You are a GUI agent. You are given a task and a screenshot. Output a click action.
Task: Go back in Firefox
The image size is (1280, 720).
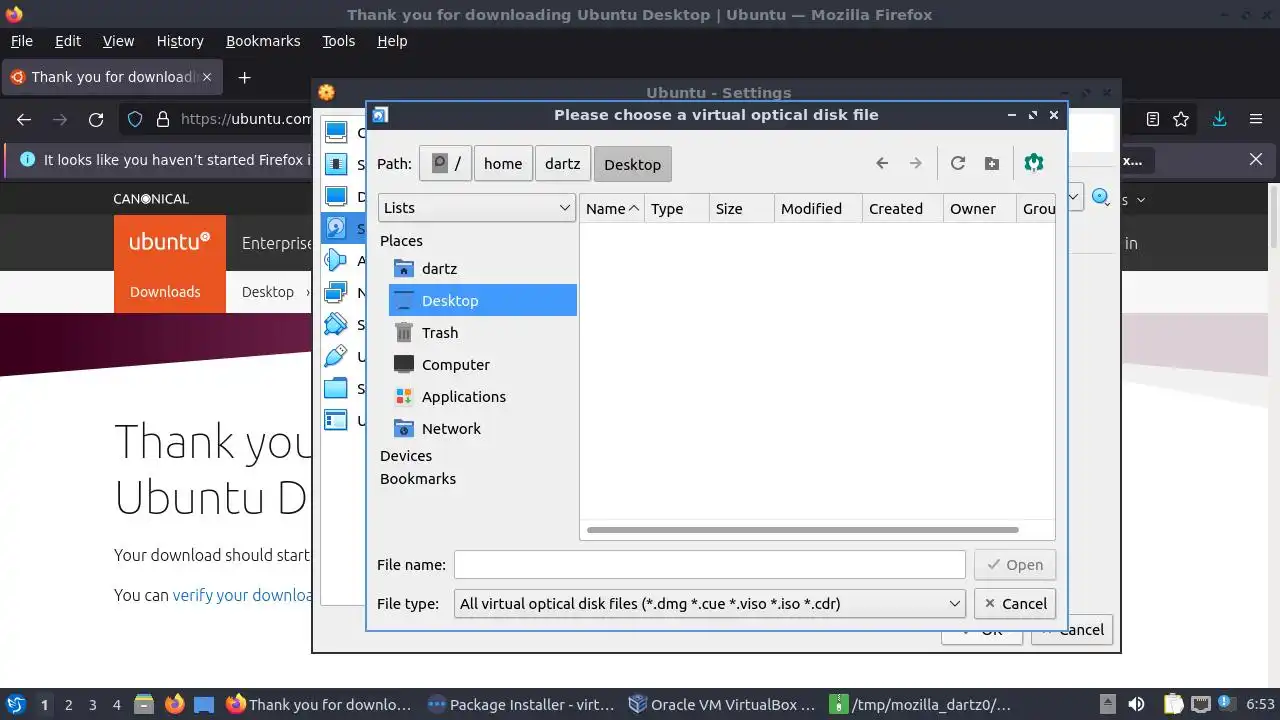pyautogui.click(x=24, y=119)
